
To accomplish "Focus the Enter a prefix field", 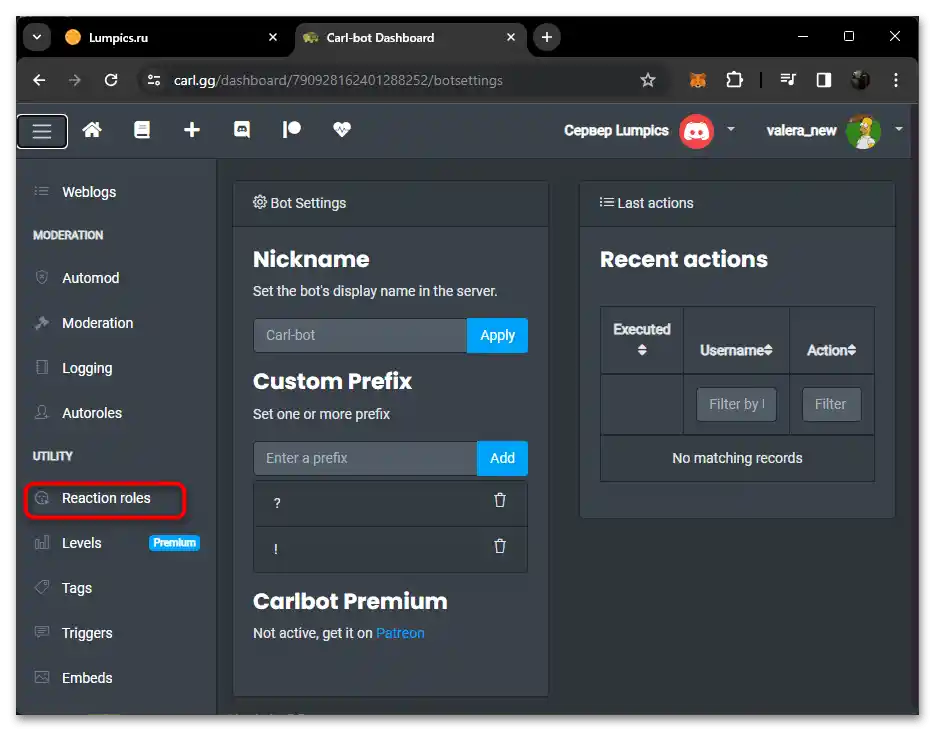I will pyautogui.click(x=366, y=458).
